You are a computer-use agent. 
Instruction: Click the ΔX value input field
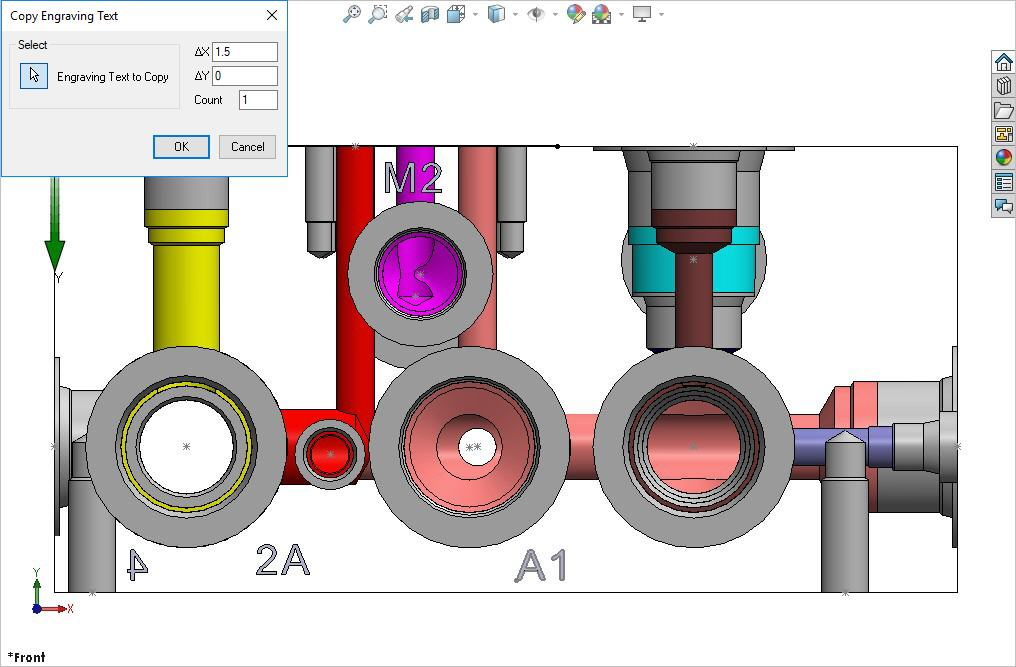tap(245, 52)
